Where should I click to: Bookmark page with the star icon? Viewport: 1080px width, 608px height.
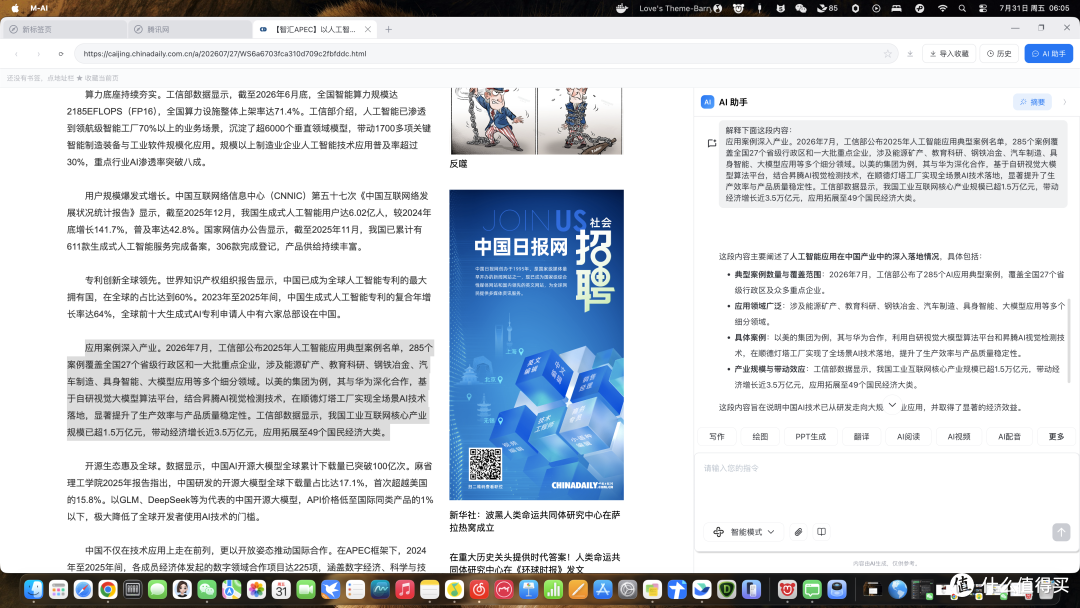click(887, 54)
